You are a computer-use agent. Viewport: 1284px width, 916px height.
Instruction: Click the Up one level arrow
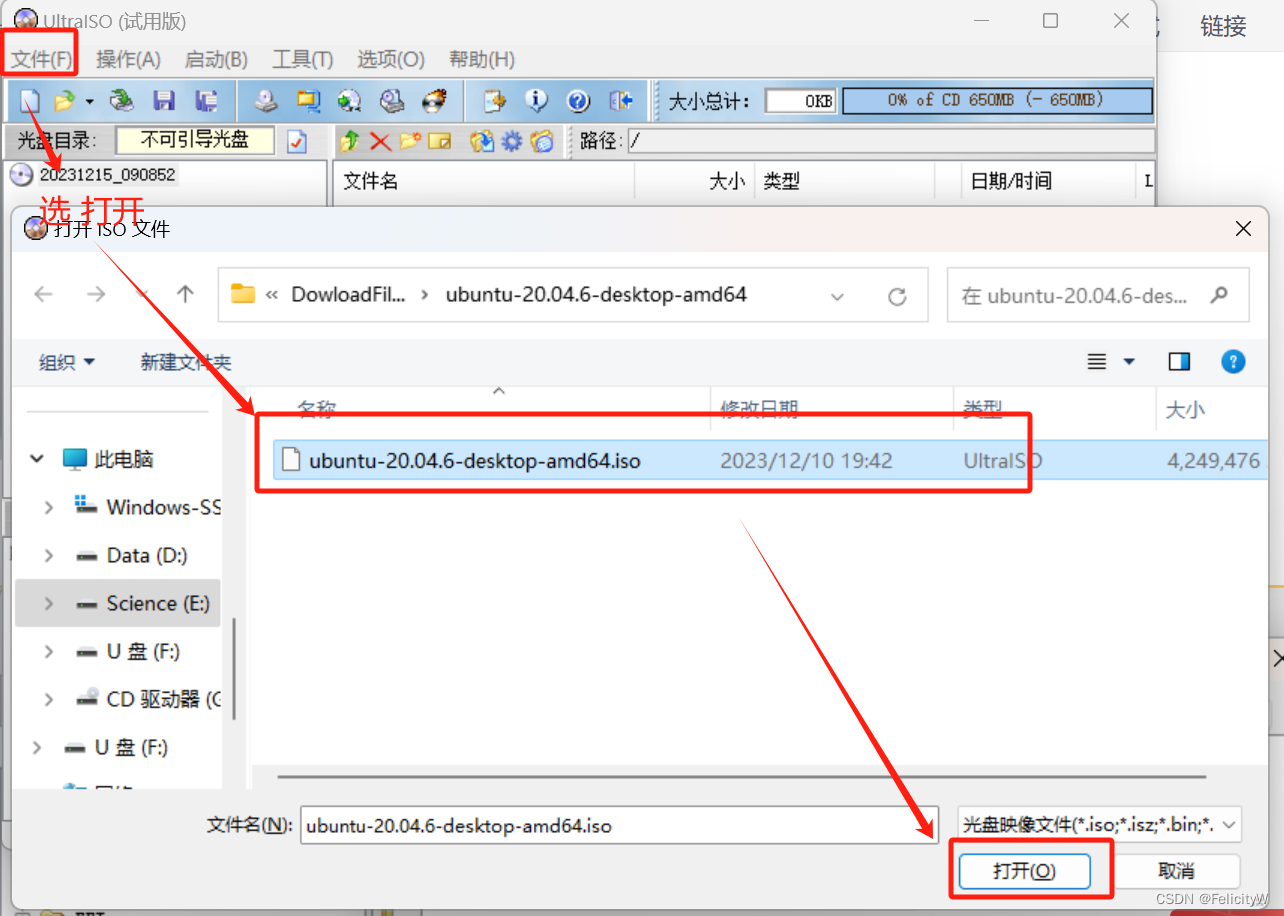pos(185,294)
